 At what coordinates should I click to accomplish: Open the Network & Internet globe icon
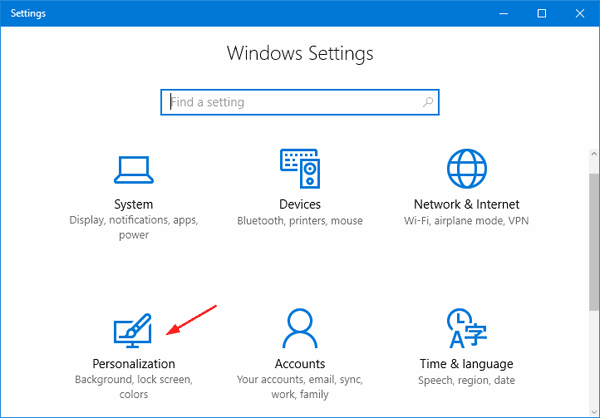tap(467, 168)
